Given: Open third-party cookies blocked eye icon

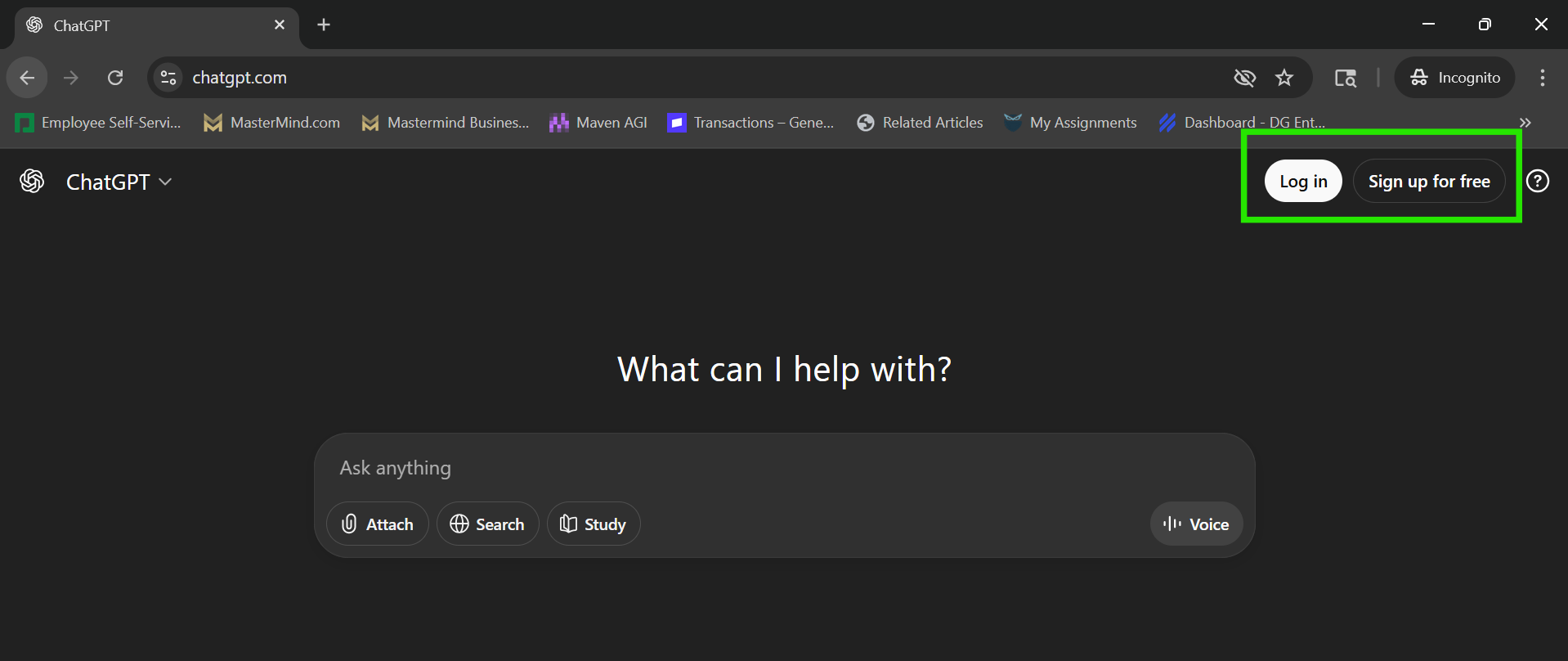Looking at the screenshot, I should (1244, 78).
